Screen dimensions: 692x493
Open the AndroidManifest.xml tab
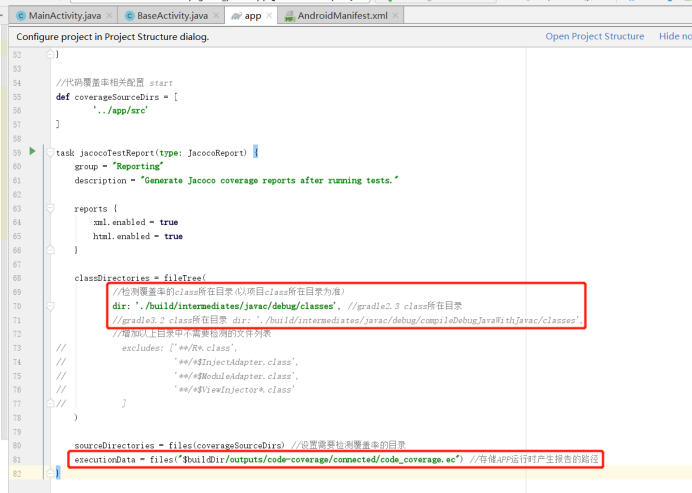coord(342,16)
